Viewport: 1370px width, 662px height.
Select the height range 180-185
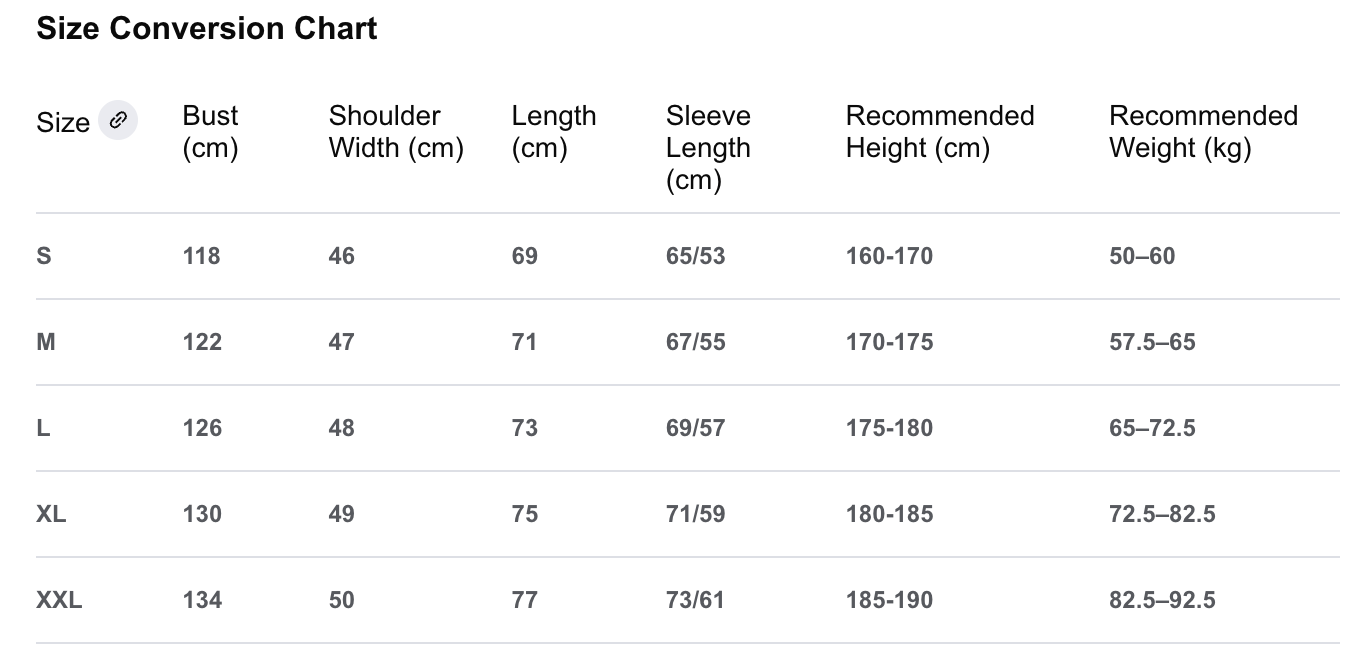pyautogui.click(x=889, y=514)
